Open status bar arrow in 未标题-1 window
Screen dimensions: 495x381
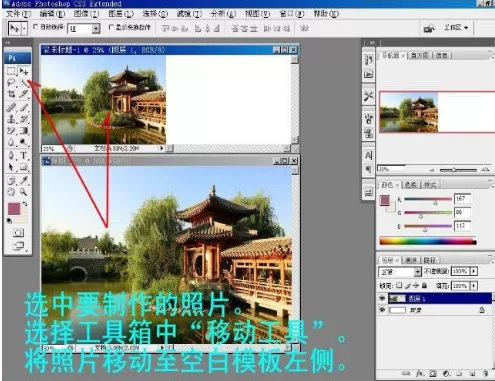[162, 148]
